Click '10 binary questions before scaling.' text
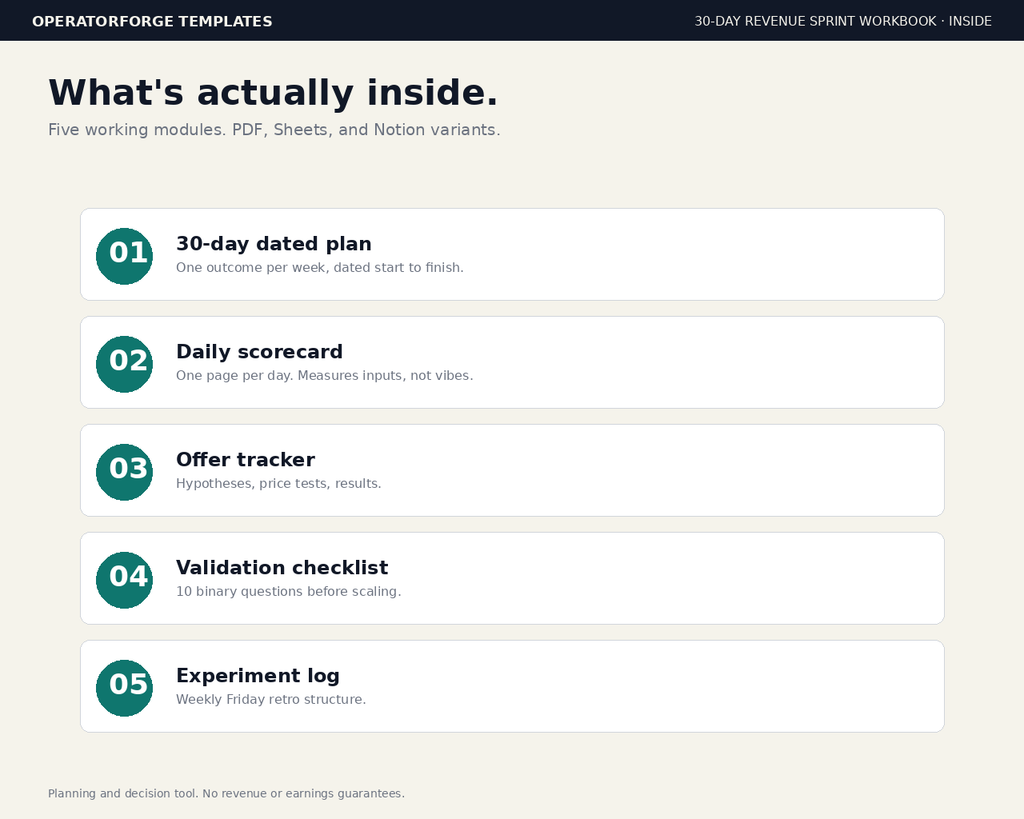 point(289,591)
